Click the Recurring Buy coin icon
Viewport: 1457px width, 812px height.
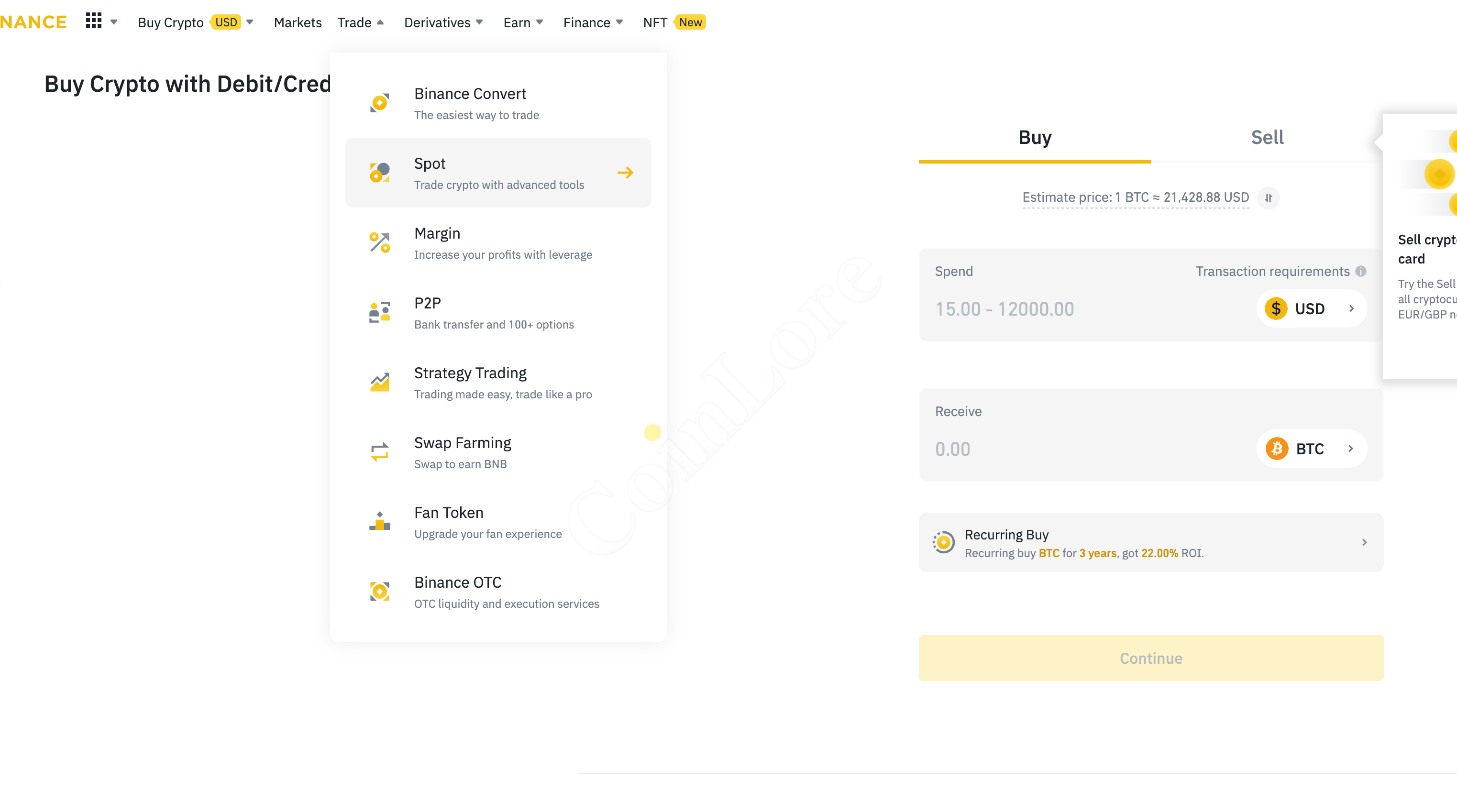(943, 543)
